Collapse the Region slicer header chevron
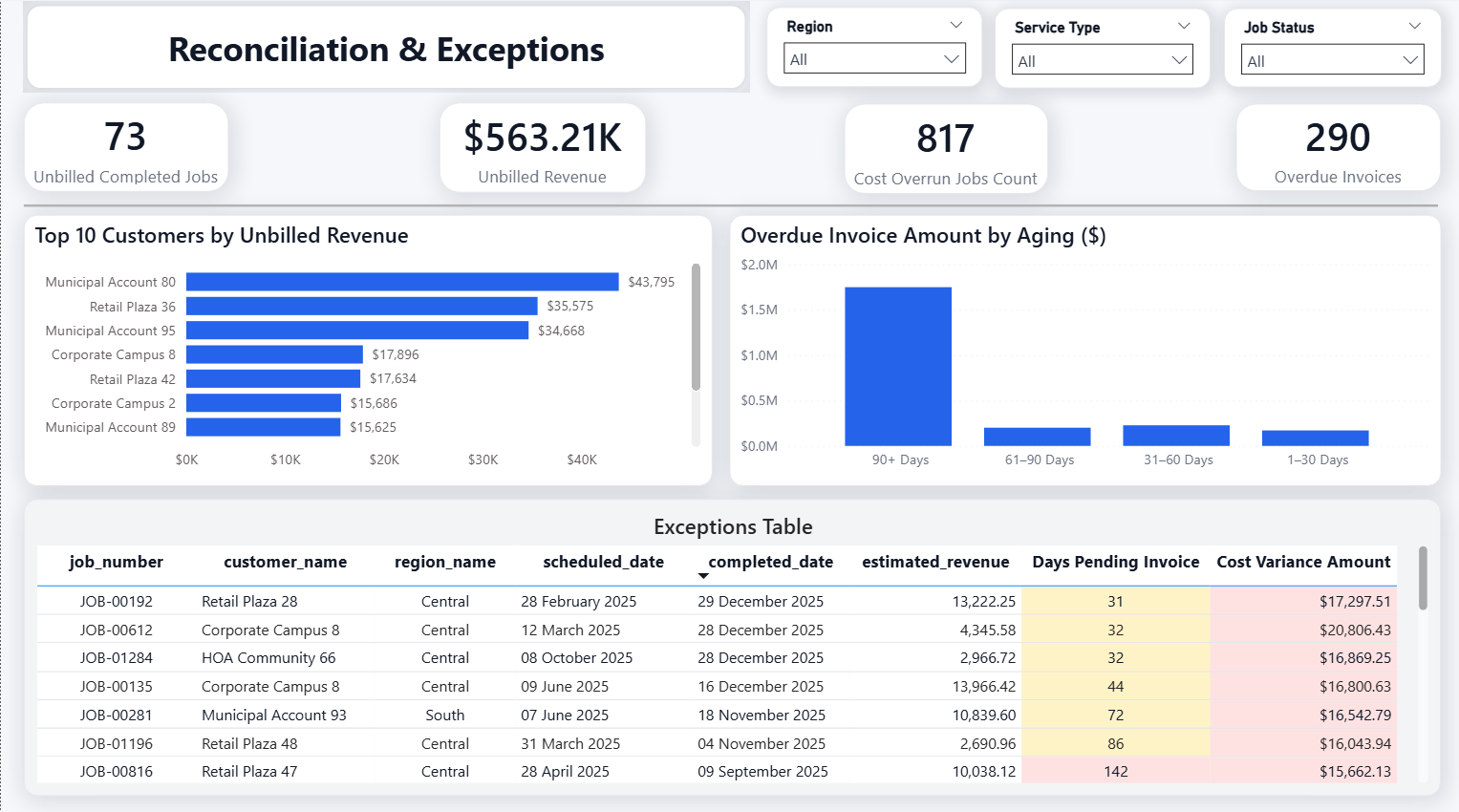Viewport: 1459px width, 812px height. 955,26
